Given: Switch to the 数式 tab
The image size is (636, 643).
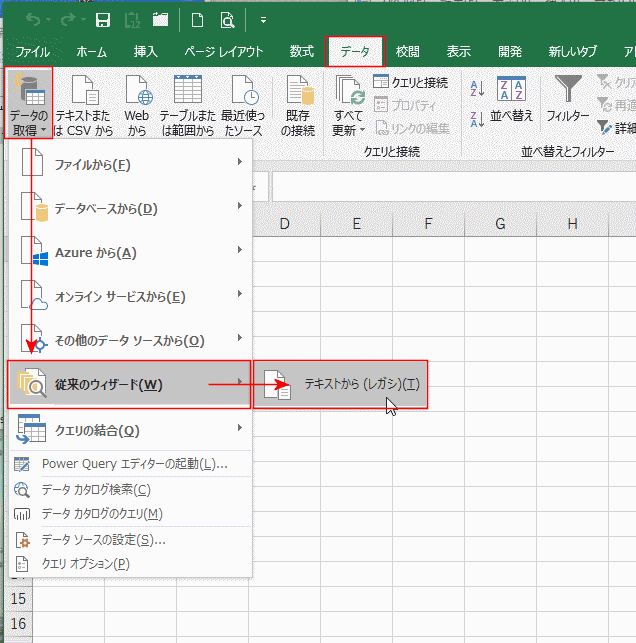Looking at the screenshot, I should (302, 52).
